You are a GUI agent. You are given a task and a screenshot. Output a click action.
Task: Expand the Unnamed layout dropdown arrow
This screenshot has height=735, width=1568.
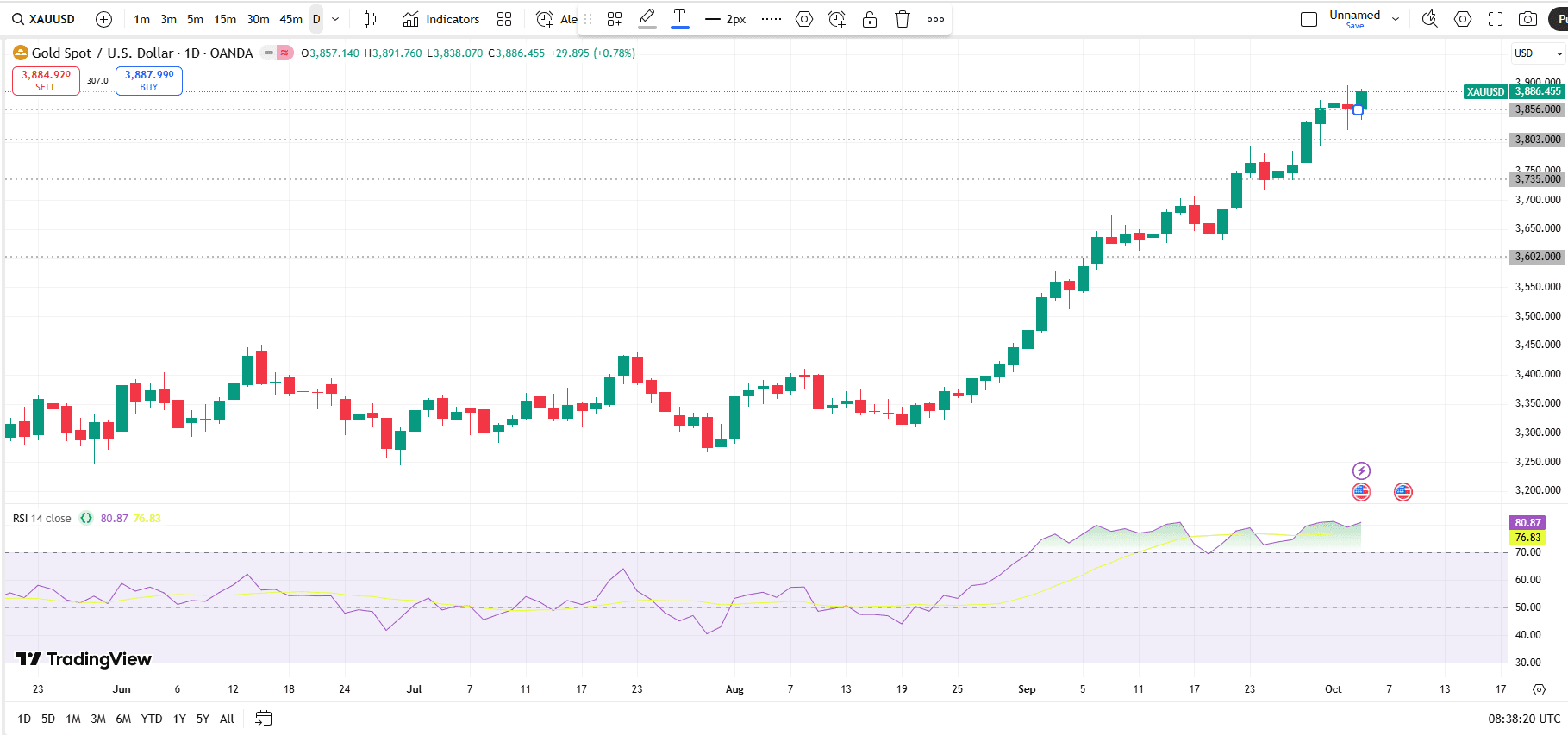tap(1396, 19)
